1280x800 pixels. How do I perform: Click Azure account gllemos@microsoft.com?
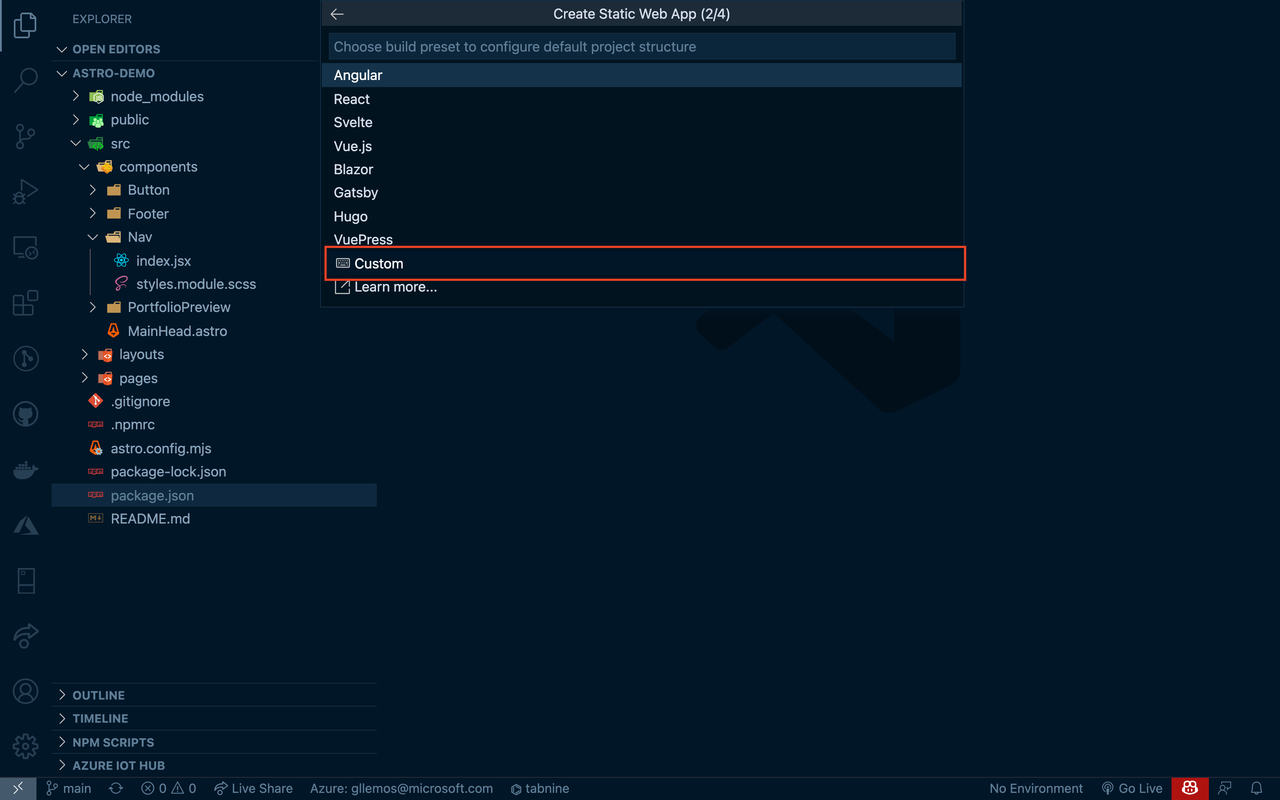coord(401,788)
